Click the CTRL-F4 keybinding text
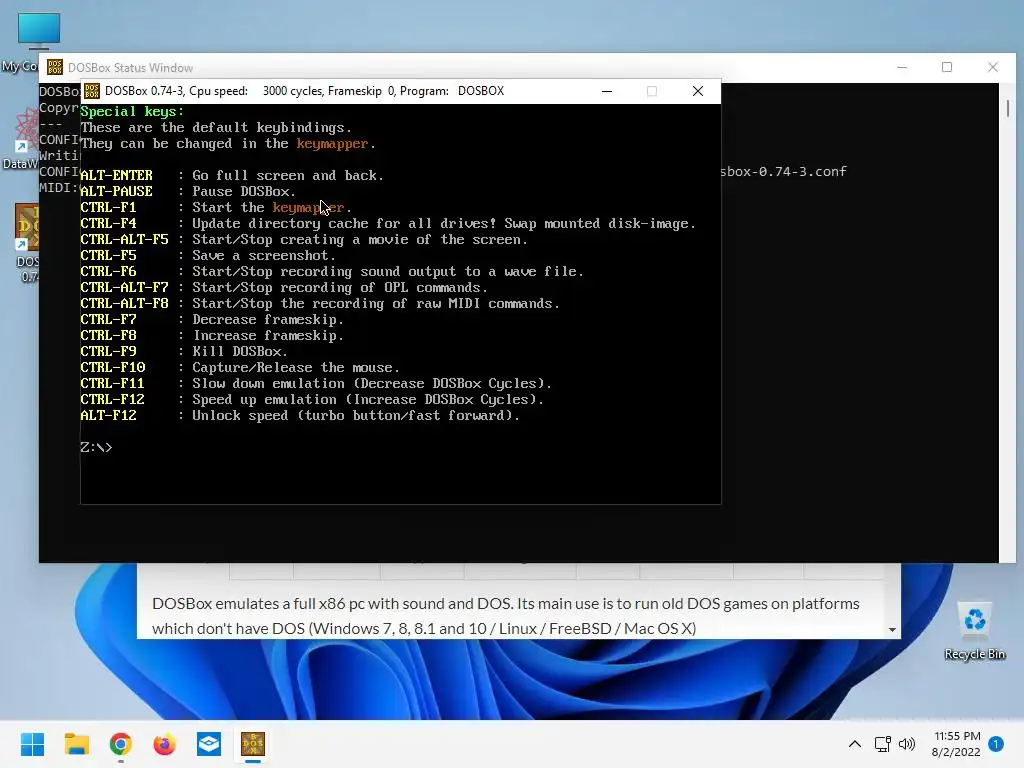1024x768 pixels. click(108, 223)
